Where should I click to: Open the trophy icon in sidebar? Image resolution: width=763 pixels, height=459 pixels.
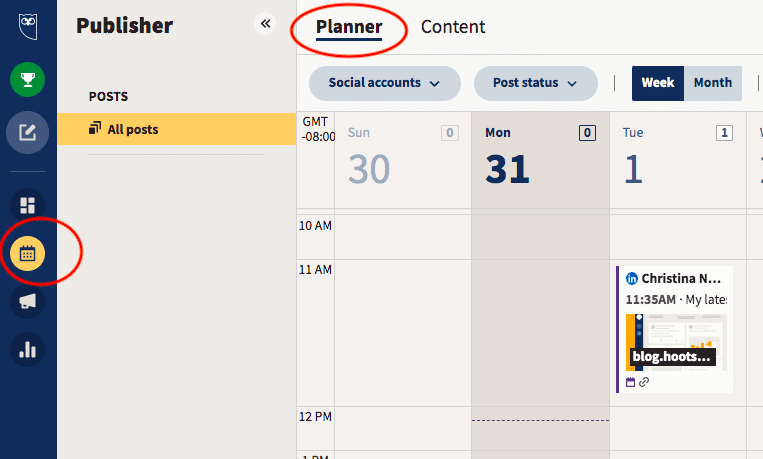(x=28, y=81)
